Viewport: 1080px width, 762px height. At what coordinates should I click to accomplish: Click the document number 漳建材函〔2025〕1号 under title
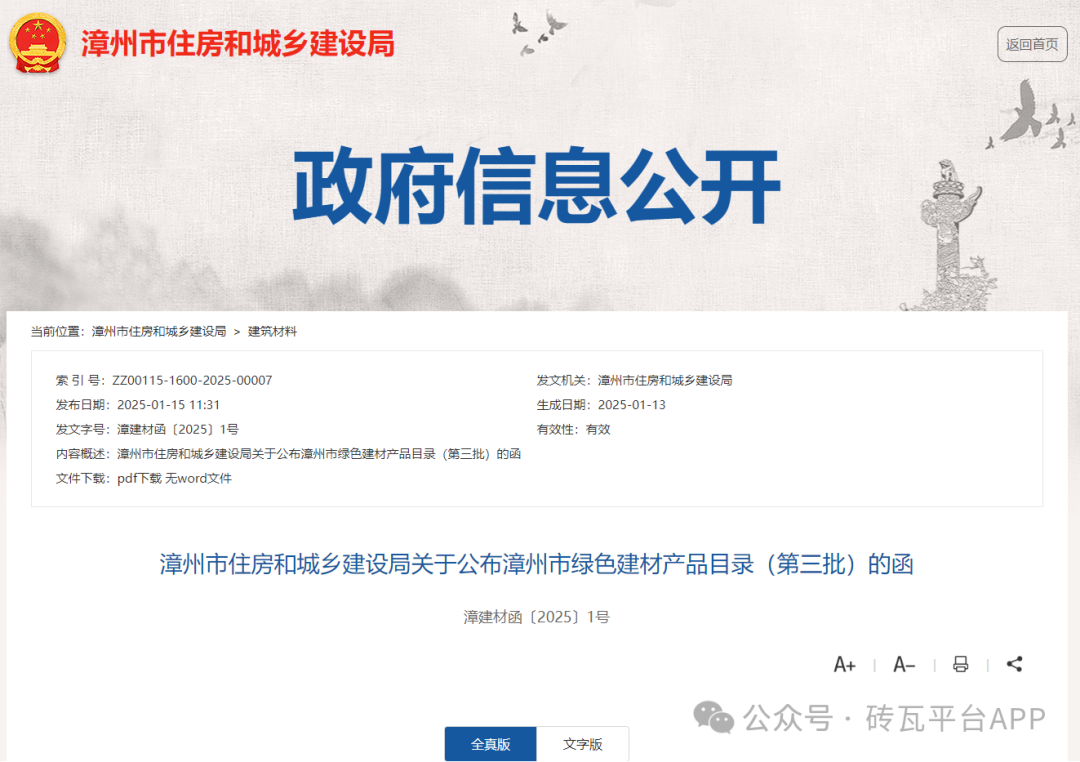537,617
